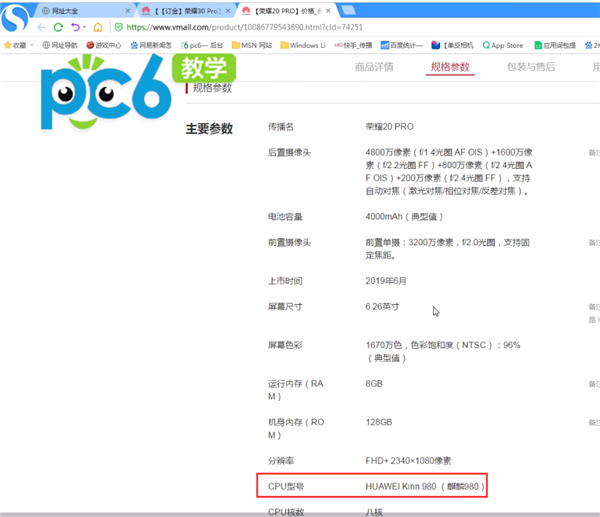Image resolution: width=600 pixels, height=517 pixels.
Task: Click the 4000mAh battery capacity value
Action: 404,217
